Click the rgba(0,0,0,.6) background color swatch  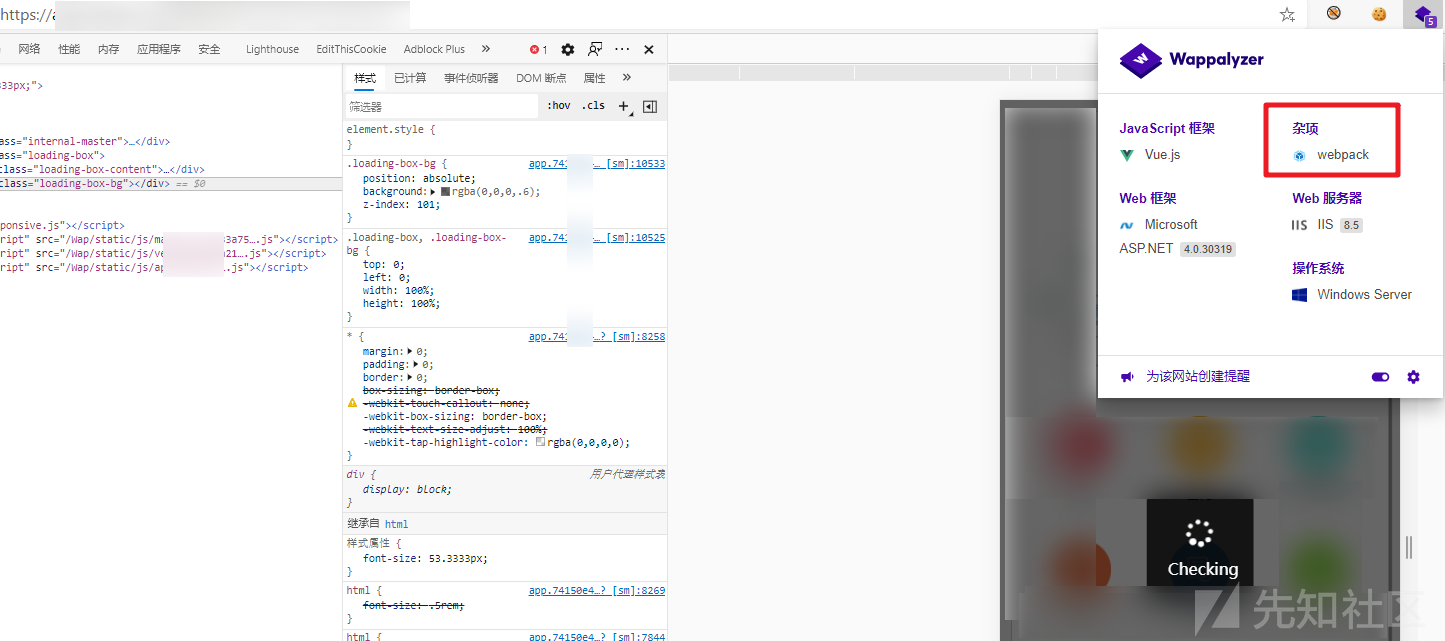pyautogui.click(x=446, y=191)
